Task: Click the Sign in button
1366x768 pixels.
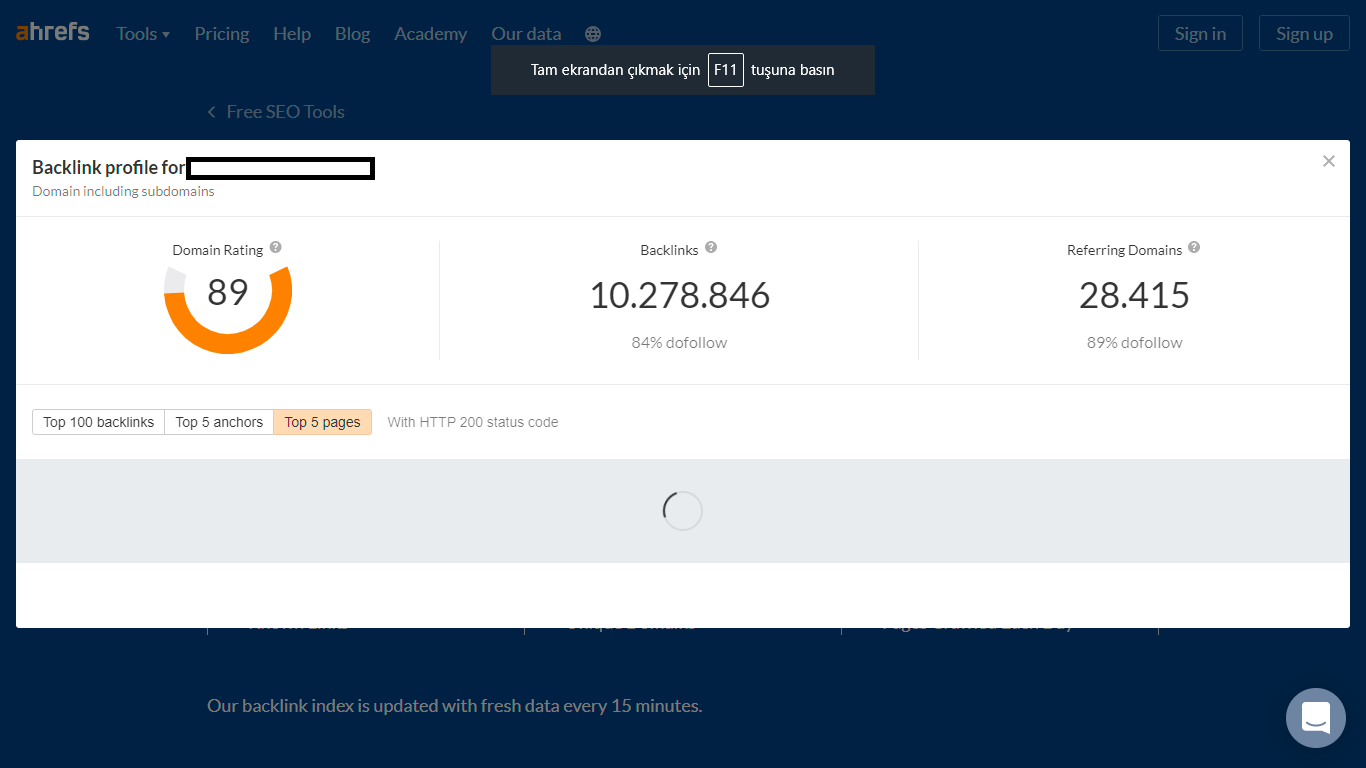Action: pyautogui.click(x=1200, y=33)
